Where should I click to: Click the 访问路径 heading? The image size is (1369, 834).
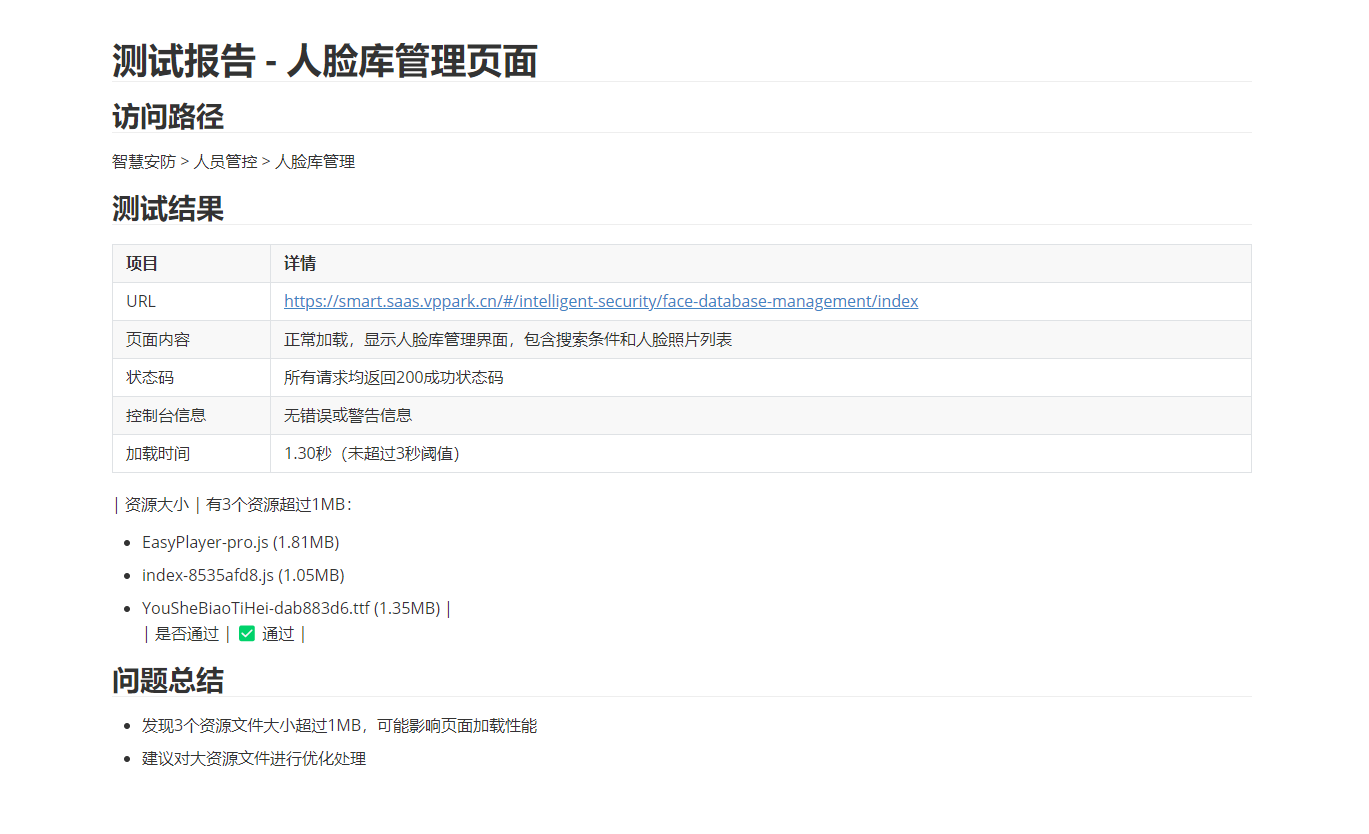(167, 117)
